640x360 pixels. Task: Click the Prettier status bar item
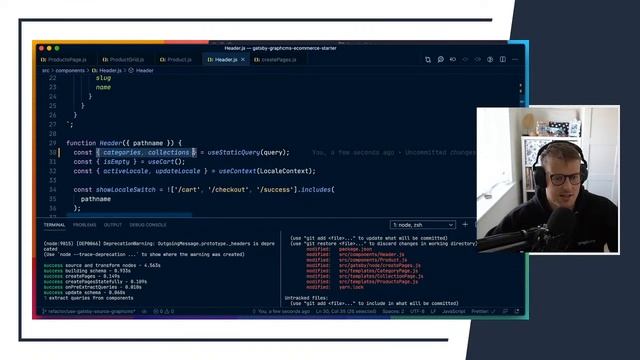[483, 311]
